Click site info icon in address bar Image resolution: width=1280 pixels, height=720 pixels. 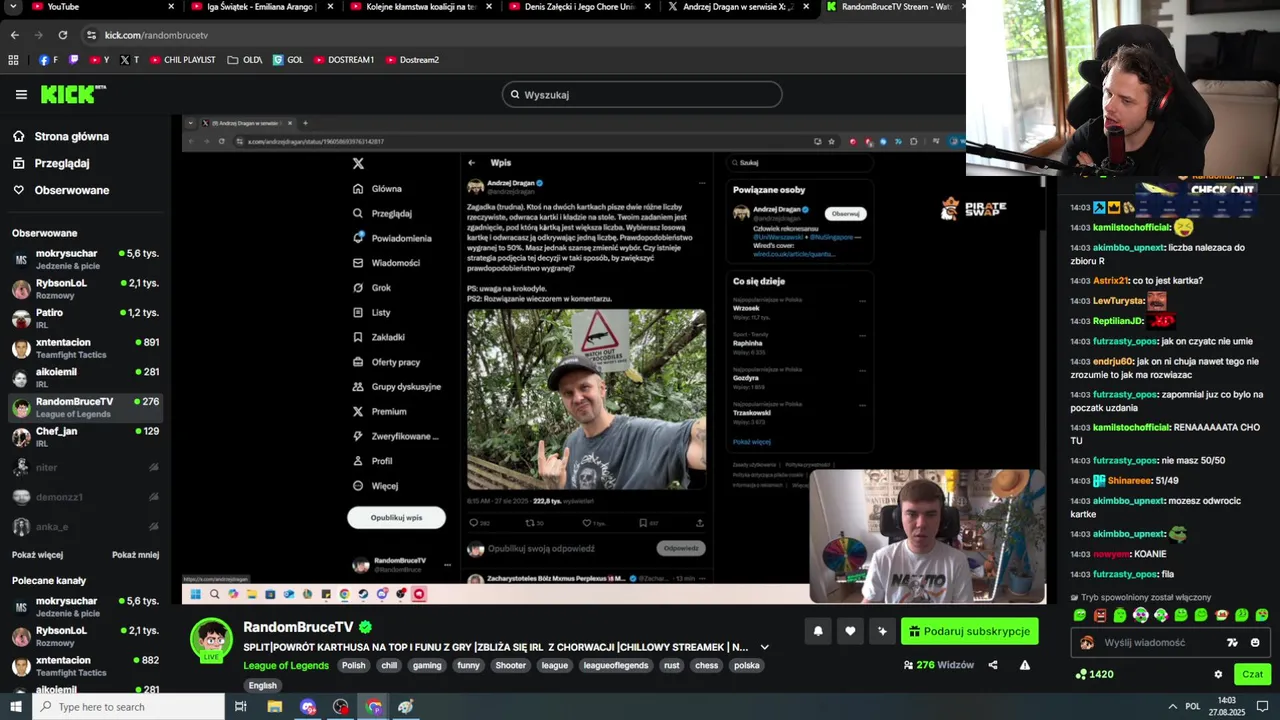[91, 35]
